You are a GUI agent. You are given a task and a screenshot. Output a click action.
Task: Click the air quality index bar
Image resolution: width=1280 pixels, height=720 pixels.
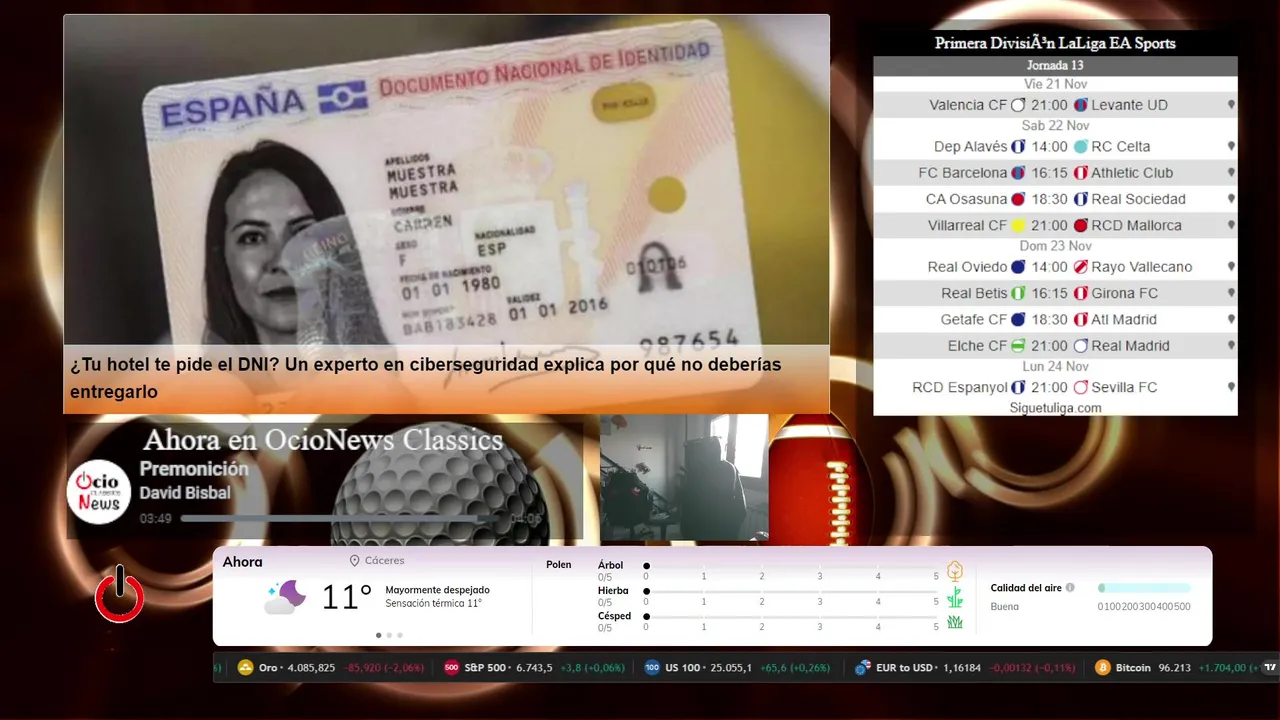point(1144,588)
